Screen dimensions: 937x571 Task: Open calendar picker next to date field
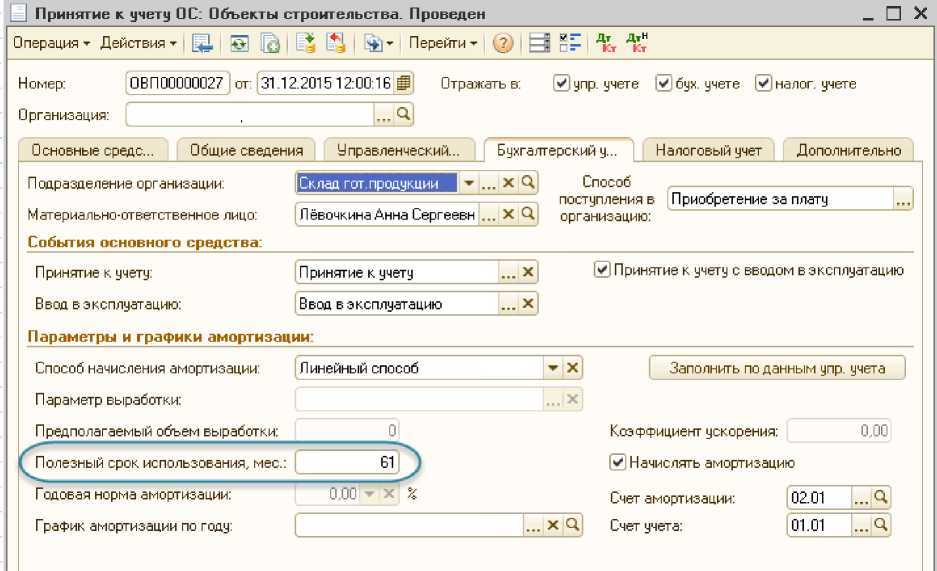404,83
